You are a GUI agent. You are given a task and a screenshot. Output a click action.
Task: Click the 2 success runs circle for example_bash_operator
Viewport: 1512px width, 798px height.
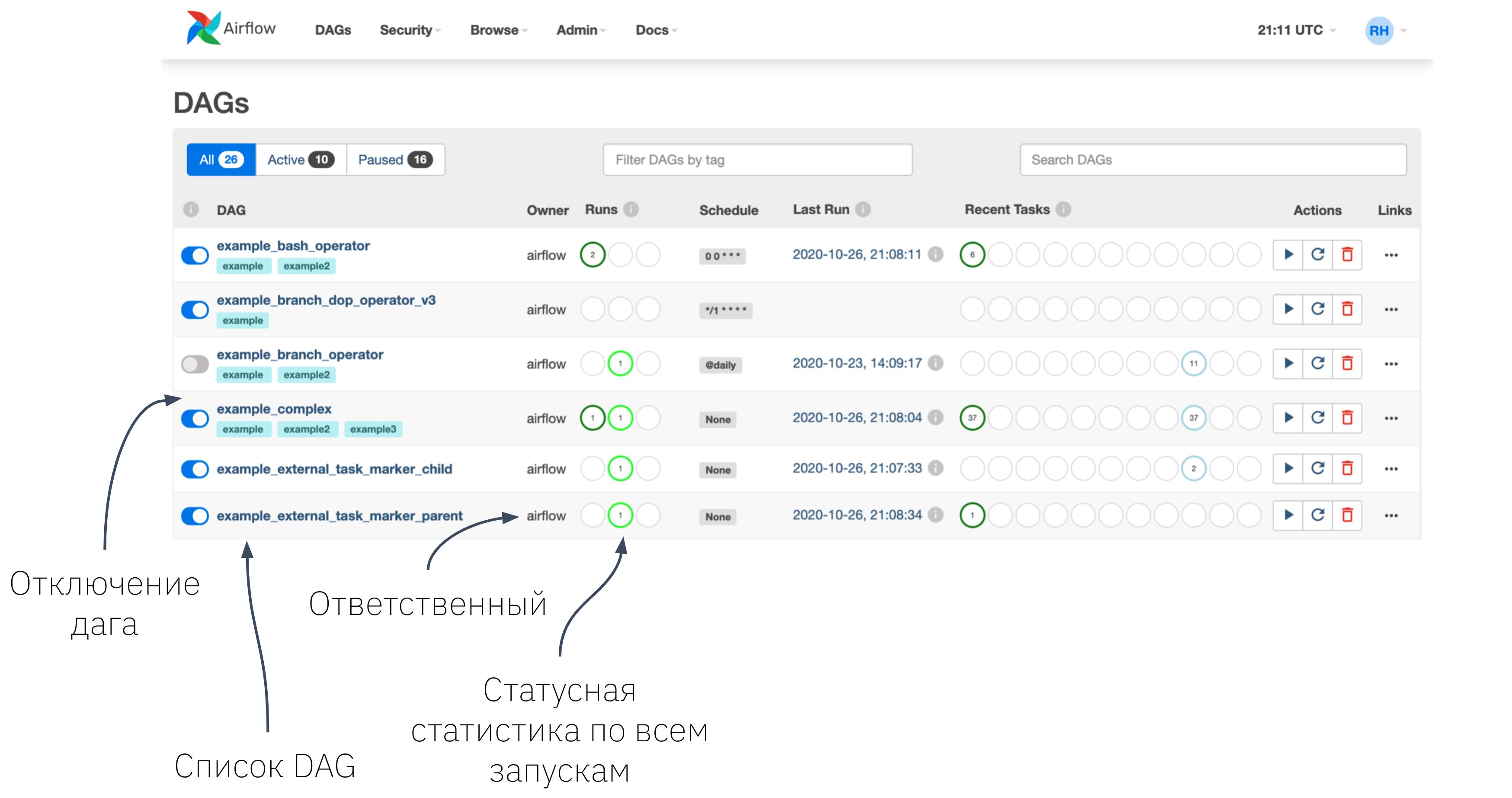tap(592, 255)
